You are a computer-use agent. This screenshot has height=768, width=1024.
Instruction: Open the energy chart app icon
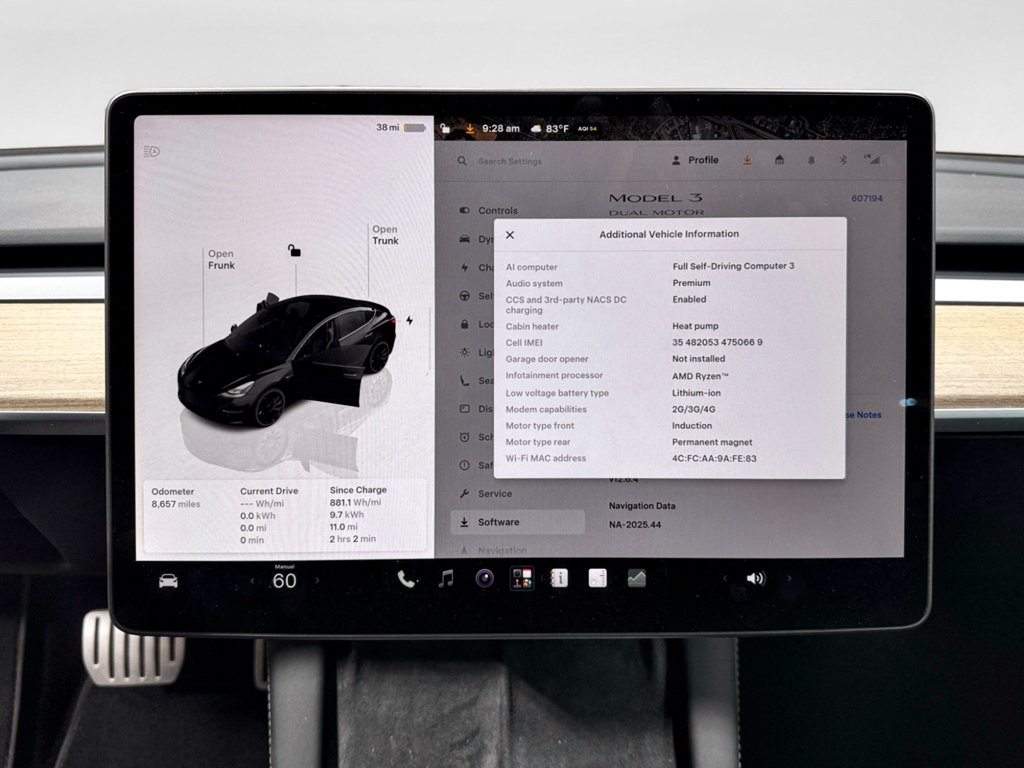pyautogui.click(x=636, y=578)
